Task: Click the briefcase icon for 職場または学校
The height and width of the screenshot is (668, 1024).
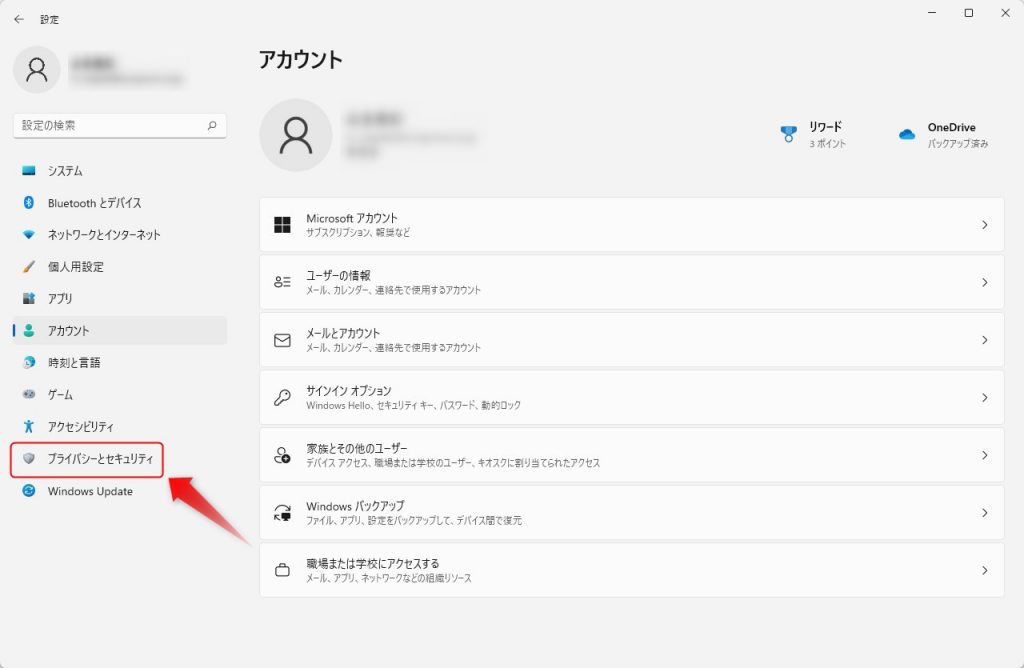Action: pyautogui.click(x=282, y=570)
